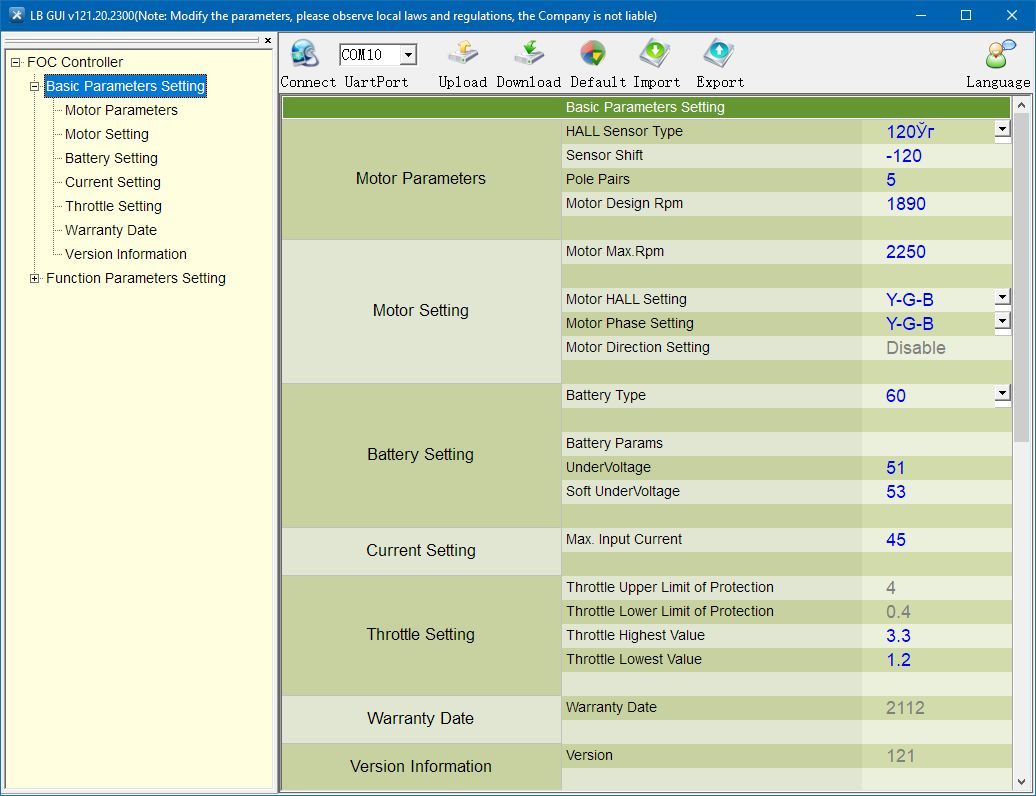
Task: Restore defaults with the Default icon
Action: point(593,54)
